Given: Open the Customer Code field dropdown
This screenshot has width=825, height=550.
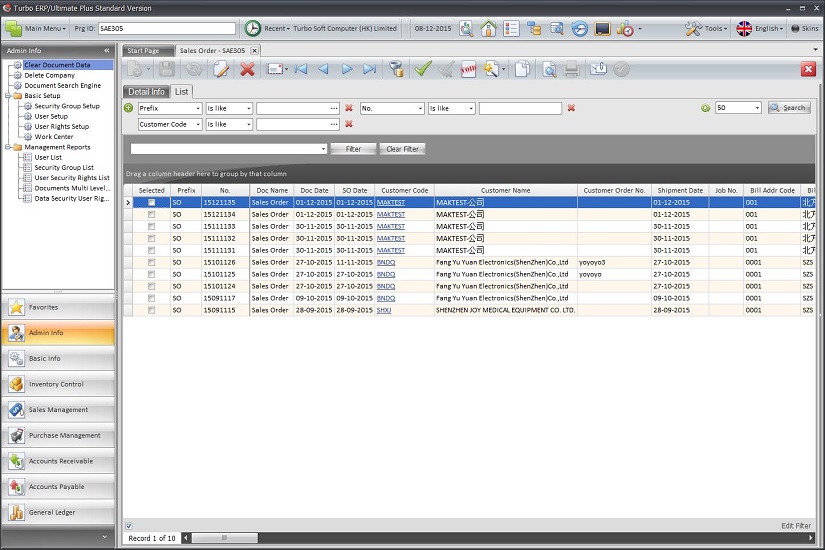Looking at the screenshot, I should 198,125.
